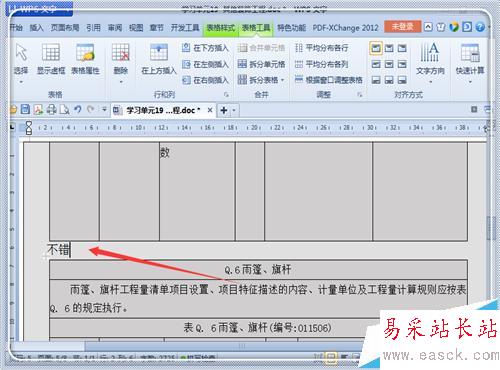Collapse the ribbon with the up-arrow icon

(x=428, y=27)
